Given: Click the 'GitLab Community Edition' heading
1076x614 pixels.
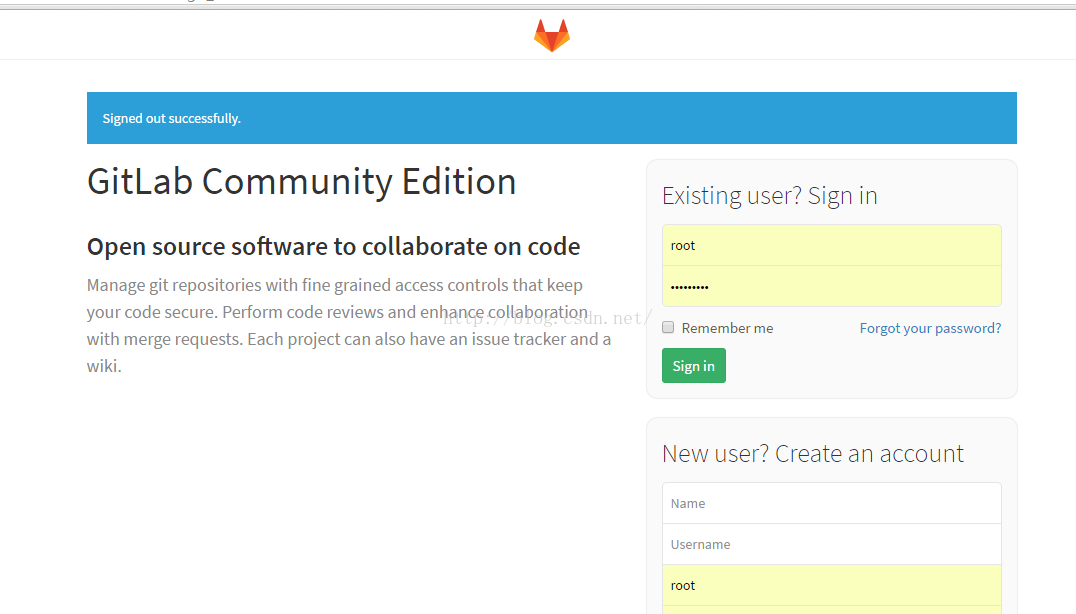Looking at the screenshot, I should coord(301,182).
